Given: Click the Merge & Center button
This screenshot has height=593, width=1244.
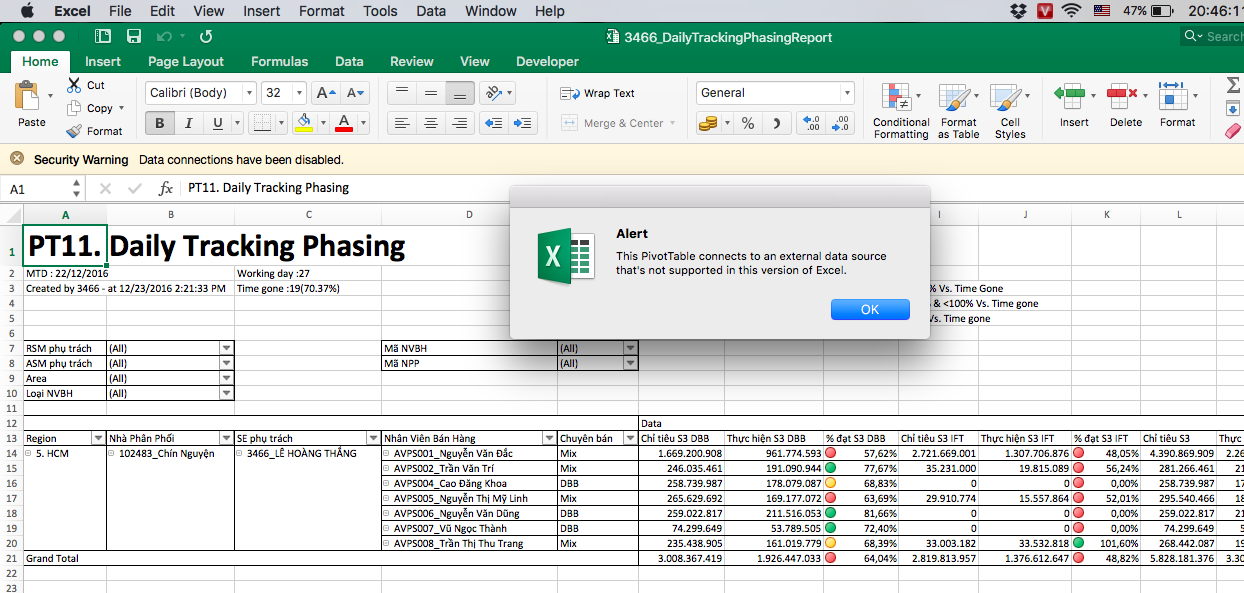Looking at the screenshot, I should [x=612, y=123].
